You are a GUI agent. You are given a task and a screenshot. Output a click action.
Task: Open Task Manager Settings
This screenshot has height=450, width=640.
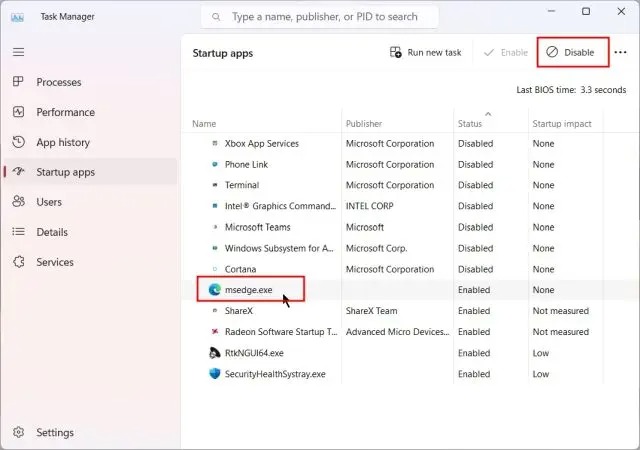pos(91,432)
